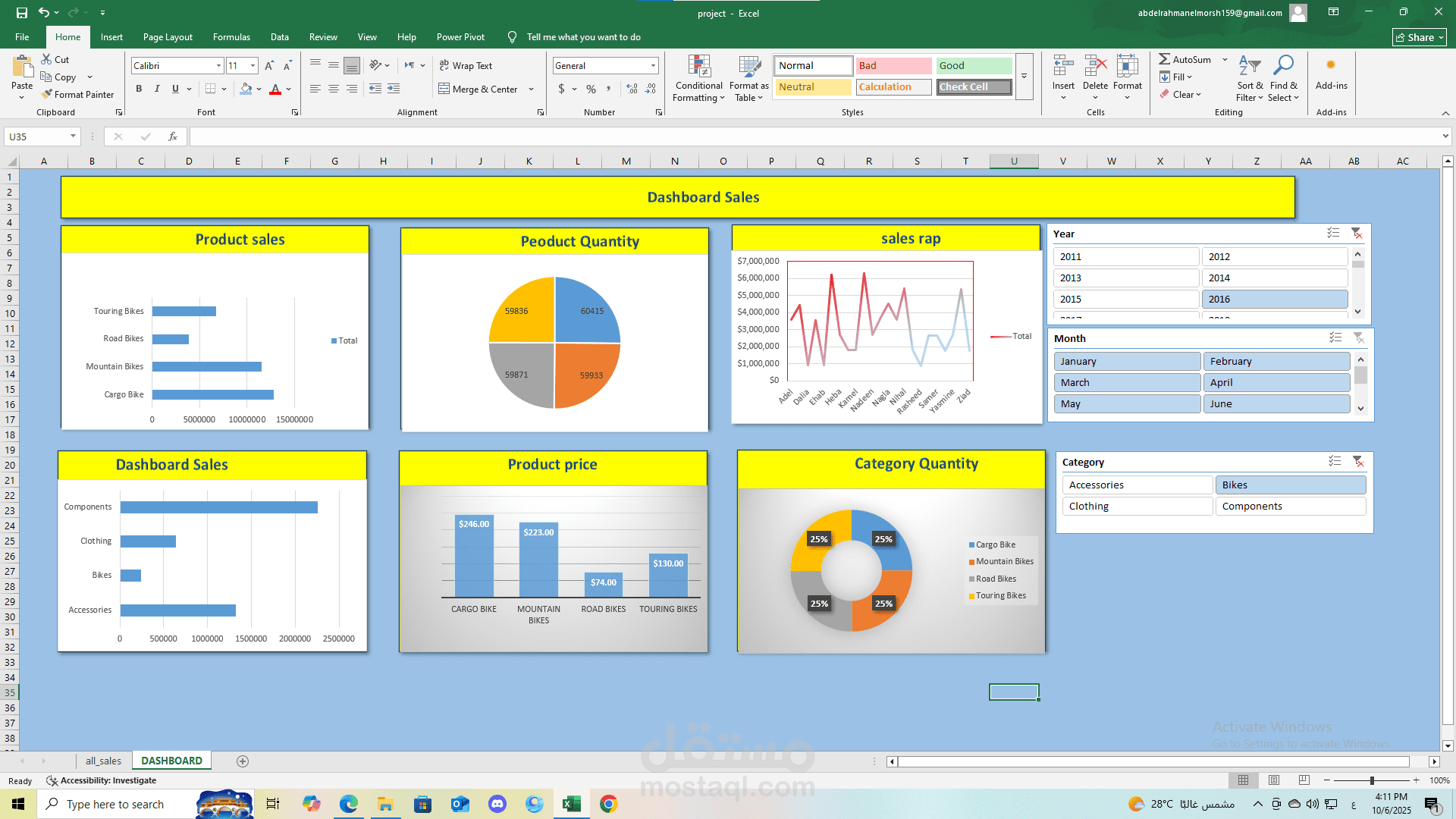Apply Comma Style format

click(x=609, y=89)
